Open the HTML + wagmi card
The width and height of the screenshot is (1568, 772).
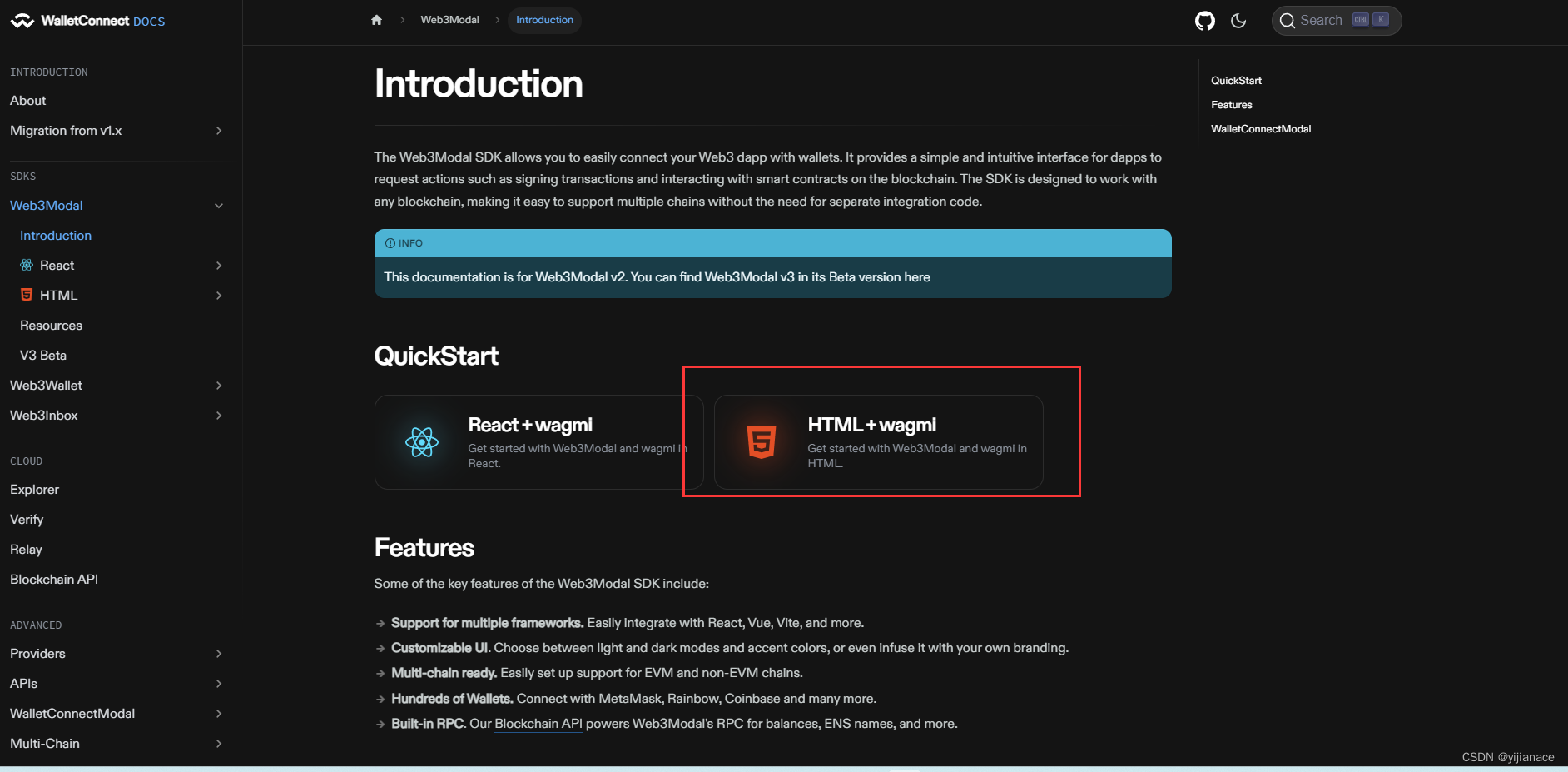click(x=879, y=442)
